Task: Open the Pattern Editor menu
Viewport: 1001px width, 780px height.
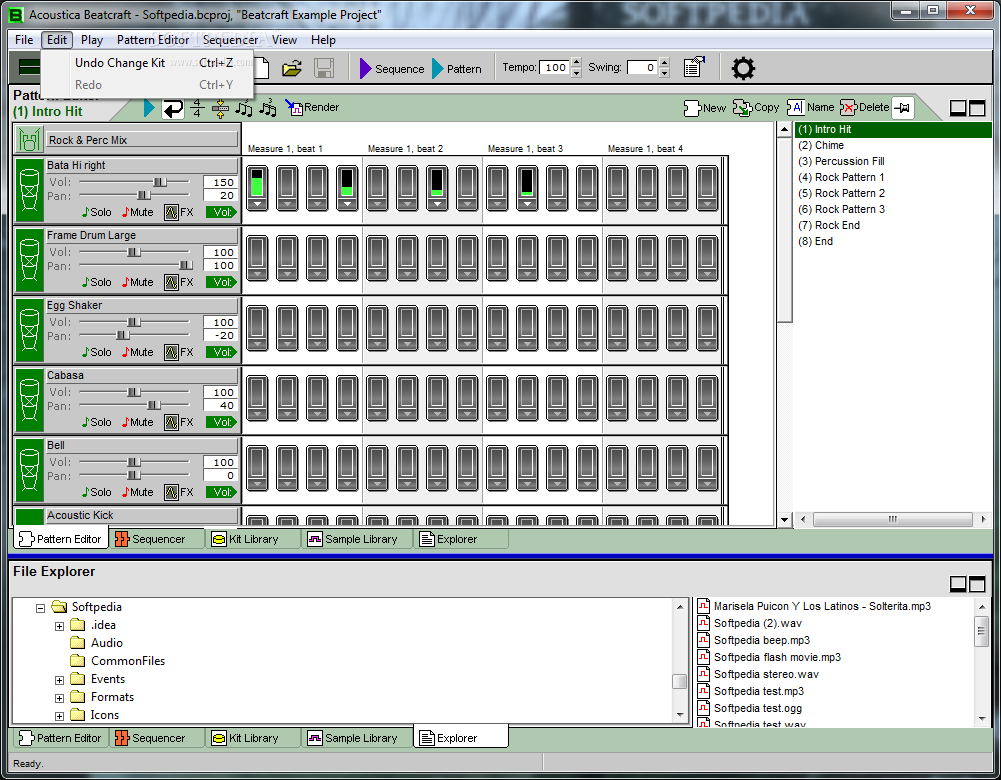Action: (x=153, y=40)
